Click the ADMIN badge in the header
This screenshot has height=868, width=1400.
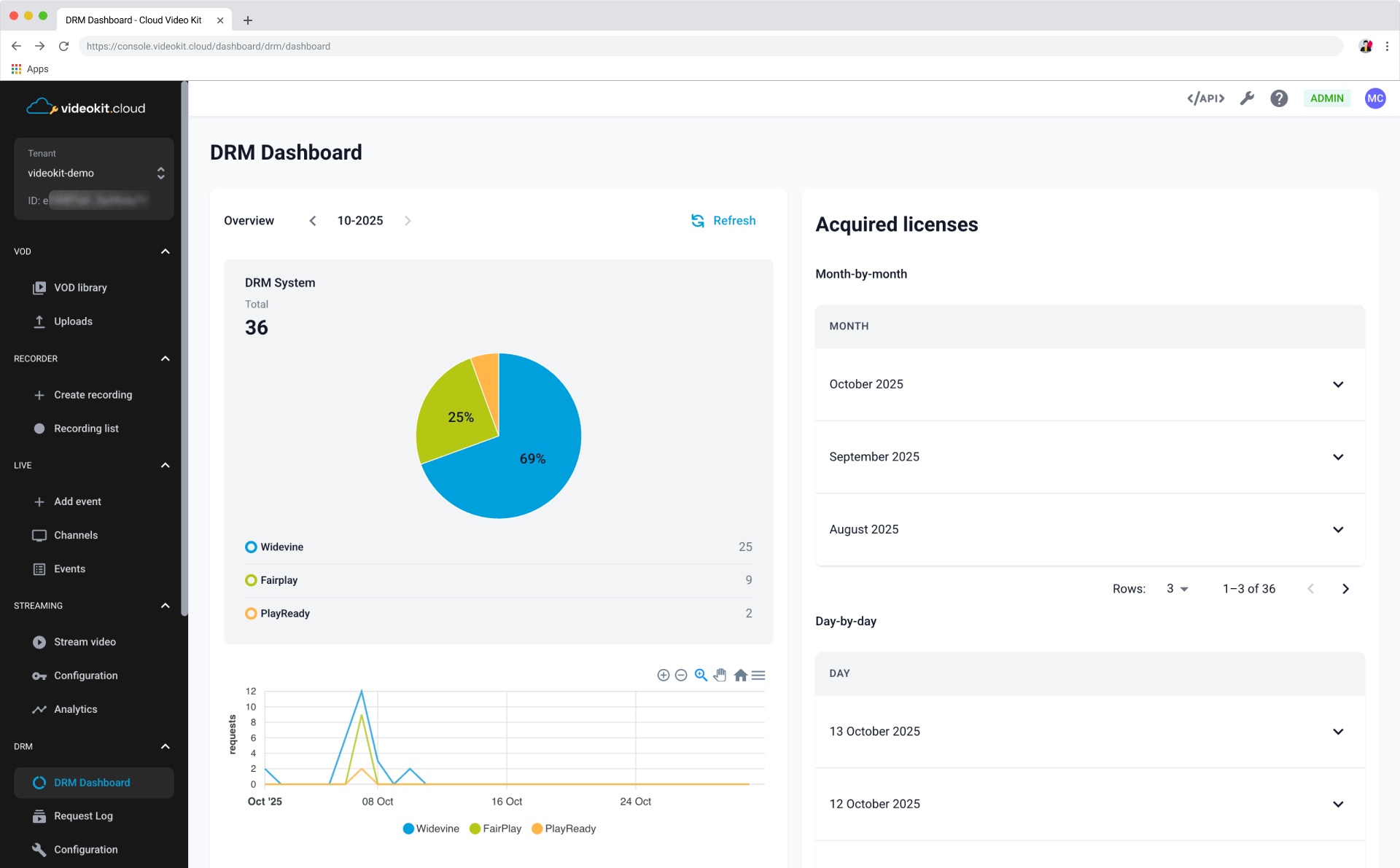(x=1326, y=98)
